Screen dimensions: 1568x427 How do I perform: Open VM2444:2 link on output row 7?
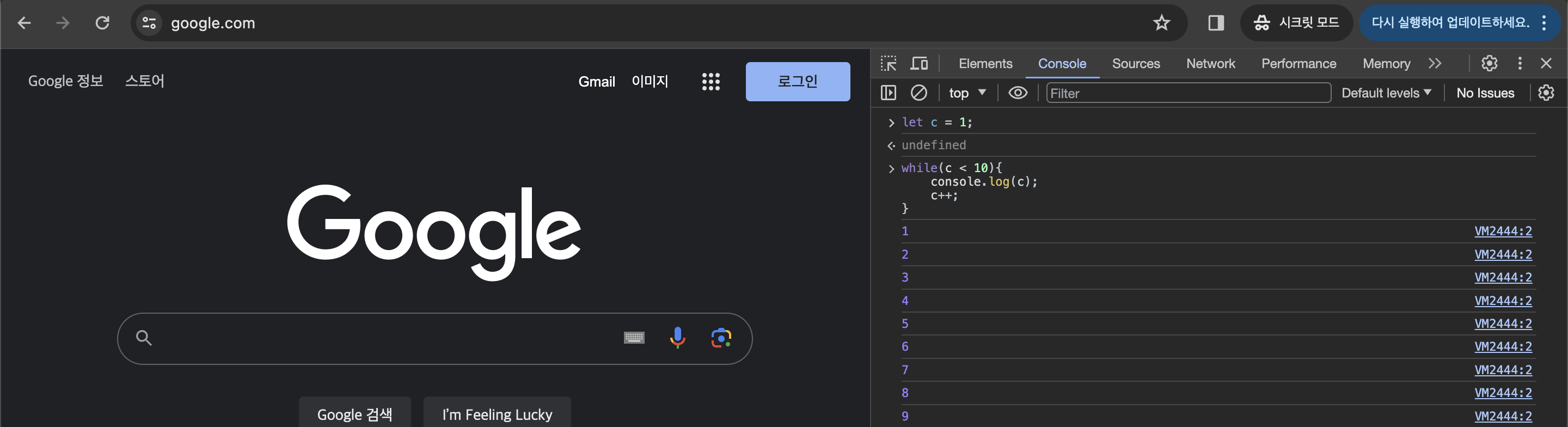pos(1503,370)
